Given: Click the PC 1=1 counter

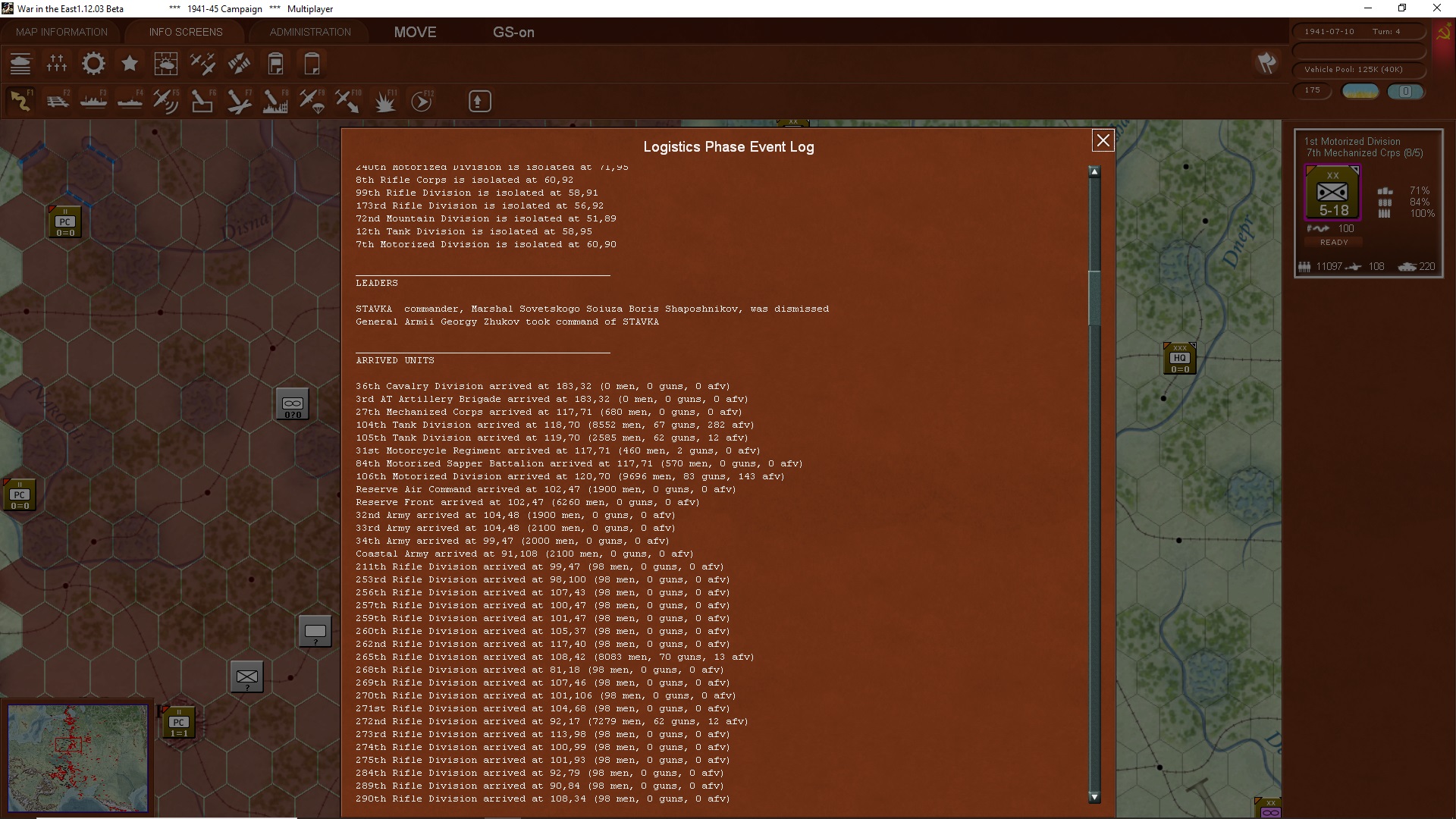Looking at the screenshot, I should 179,722.
